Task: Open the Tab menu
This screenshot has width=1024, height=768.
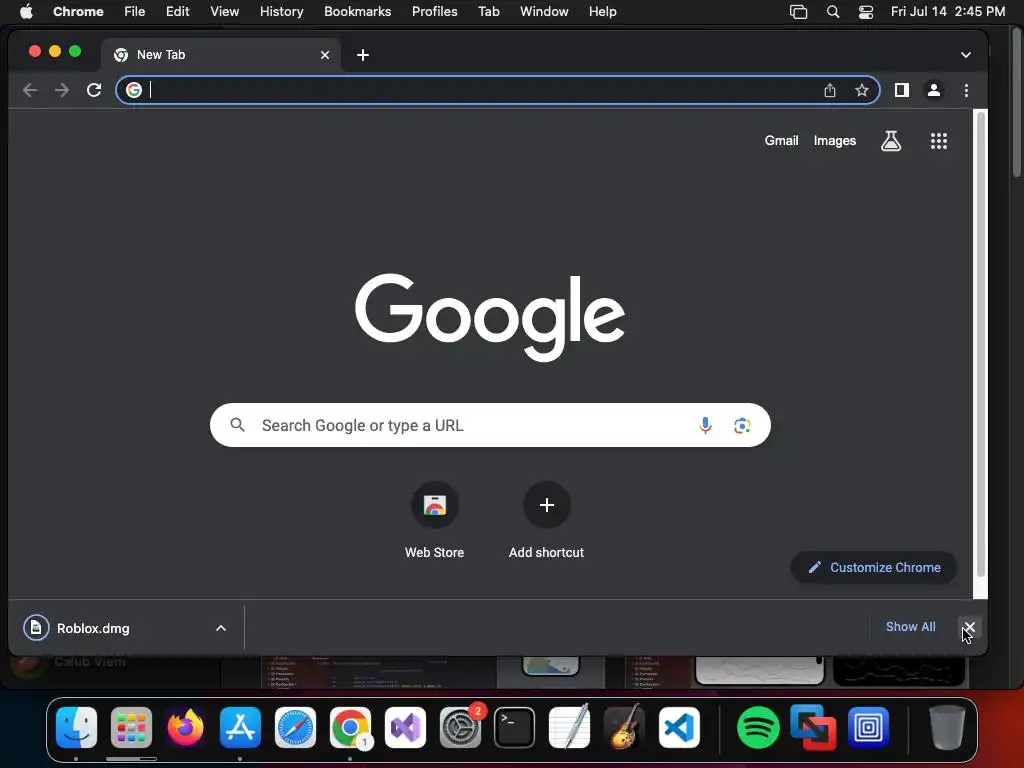Action: pos(488,12)
